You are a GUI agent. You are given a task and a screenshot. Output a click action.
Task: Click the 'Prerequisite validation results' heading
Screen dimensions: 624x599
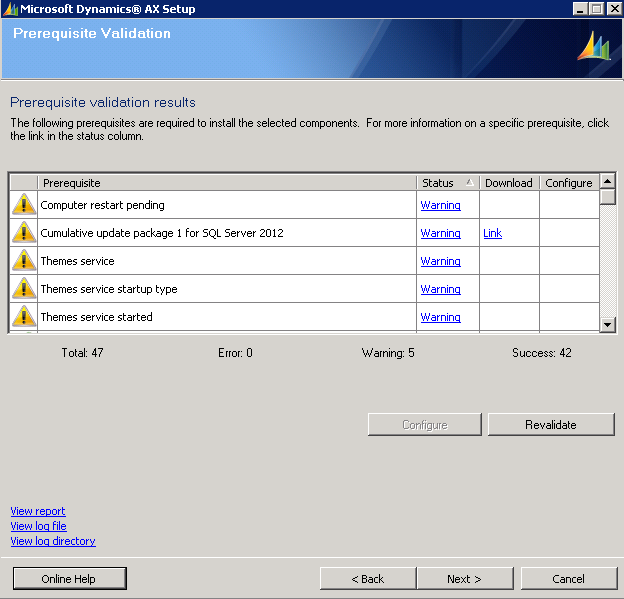coord(103,102)
